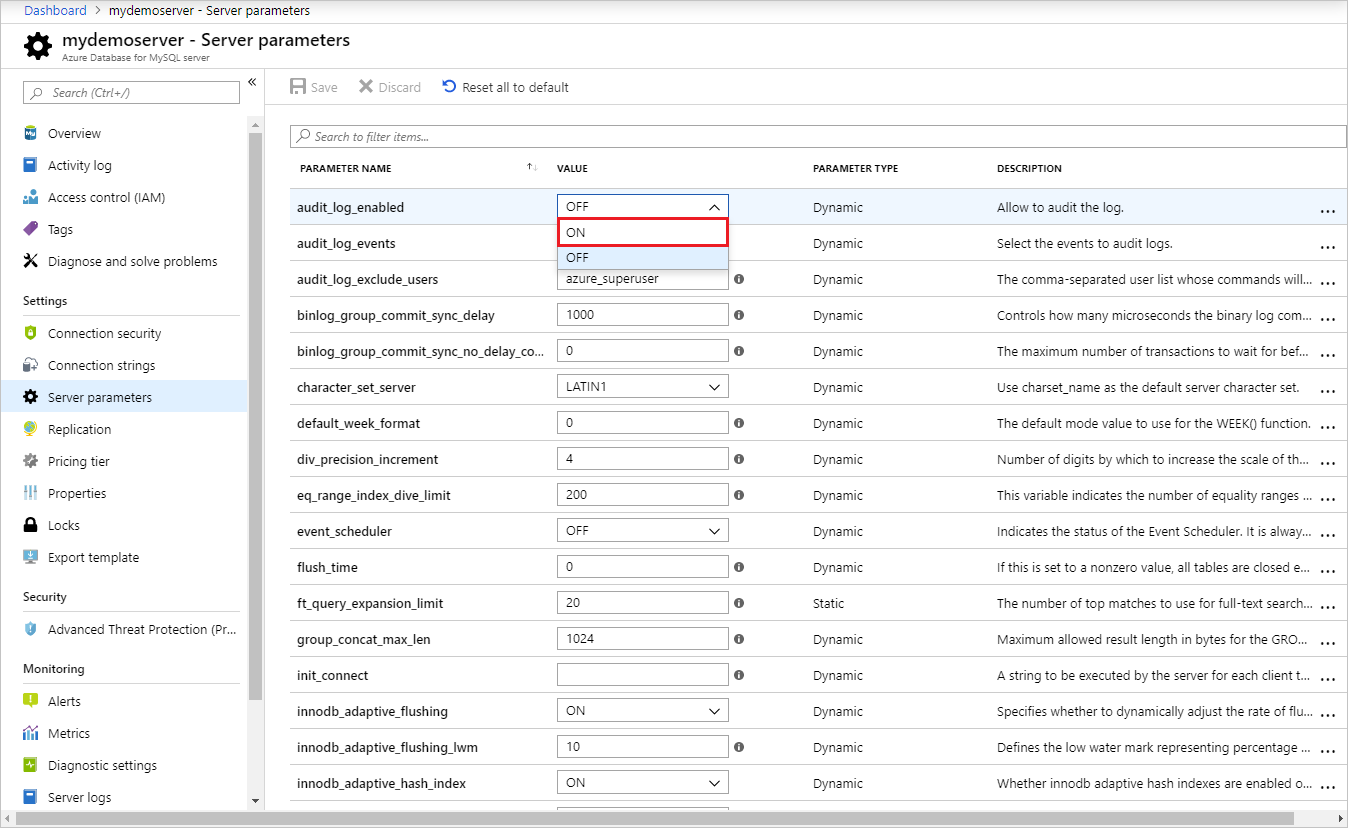
Task: Click the Advanced Threat Protection shield icon
Action: click(30, 629)
